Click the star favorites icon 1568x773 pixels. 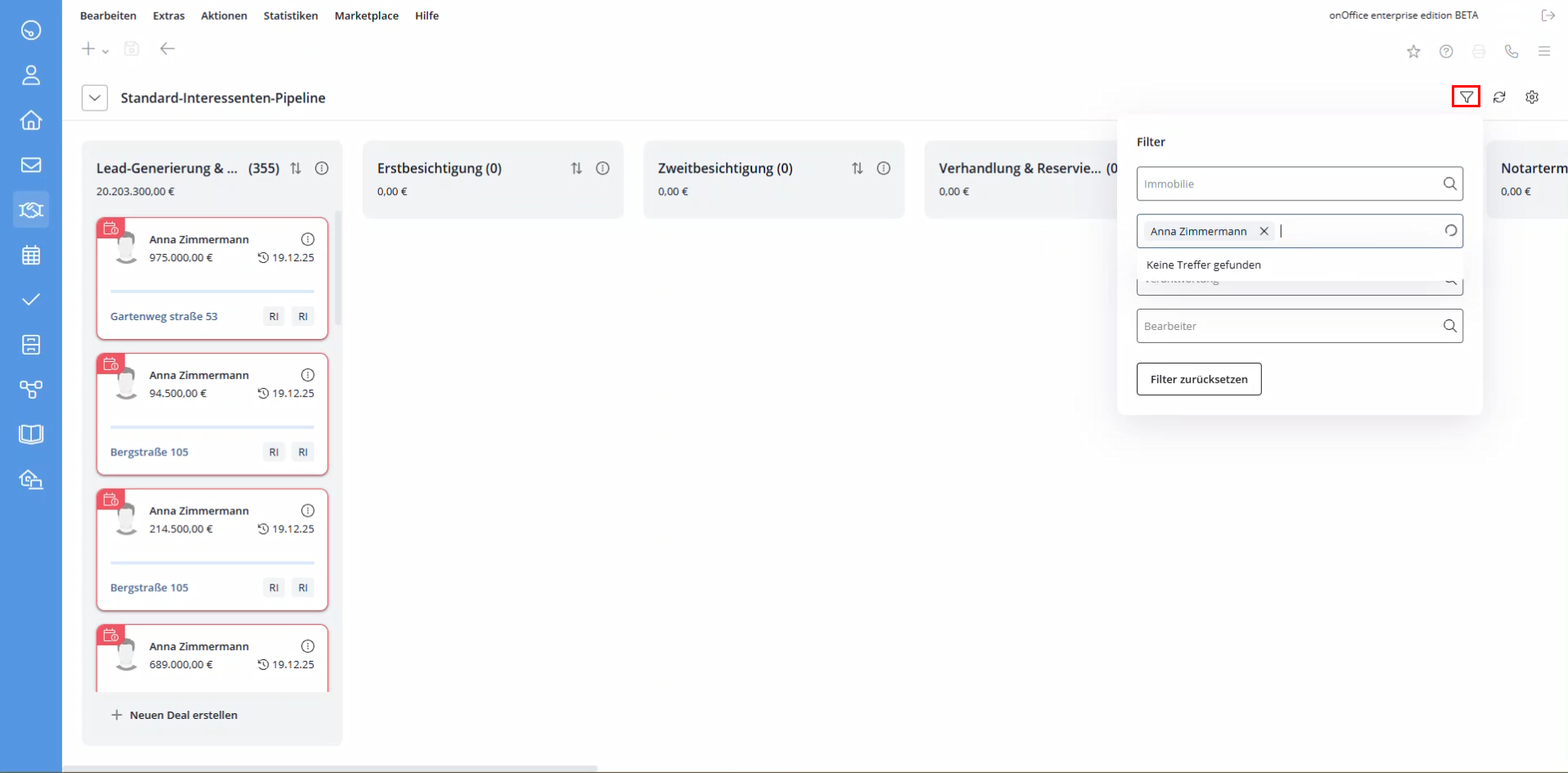(x=1413, y=52)
